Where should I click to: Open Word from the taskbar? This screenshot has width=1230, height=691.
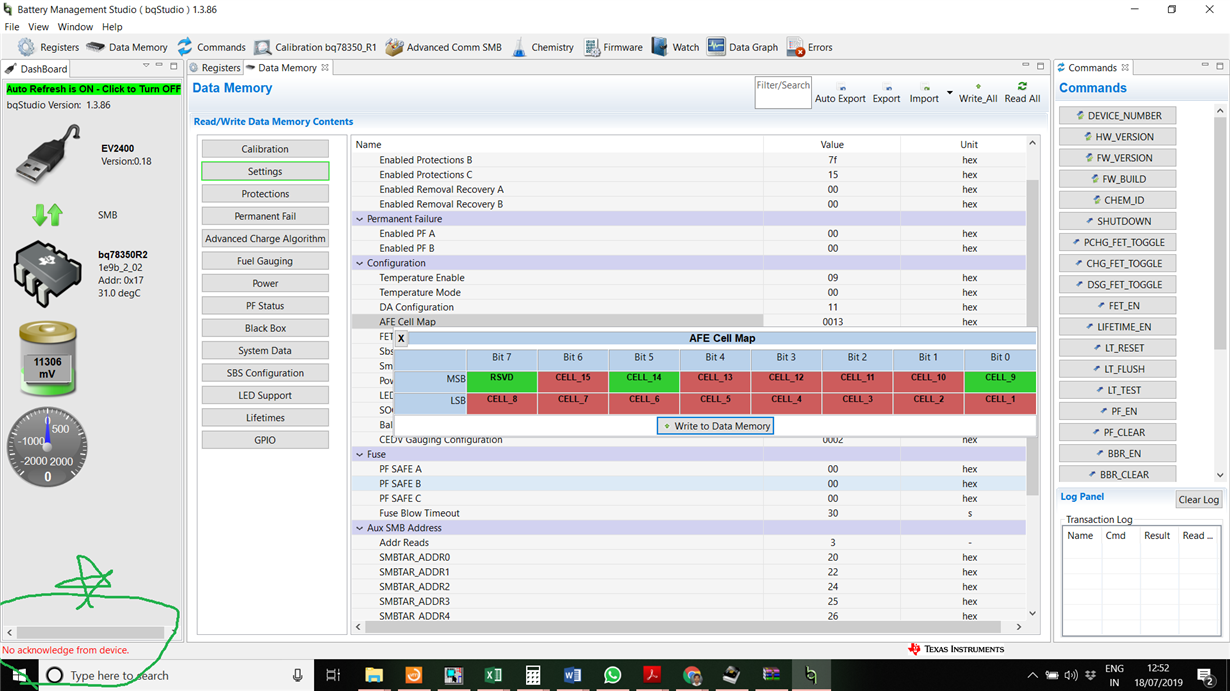point(572,676)
